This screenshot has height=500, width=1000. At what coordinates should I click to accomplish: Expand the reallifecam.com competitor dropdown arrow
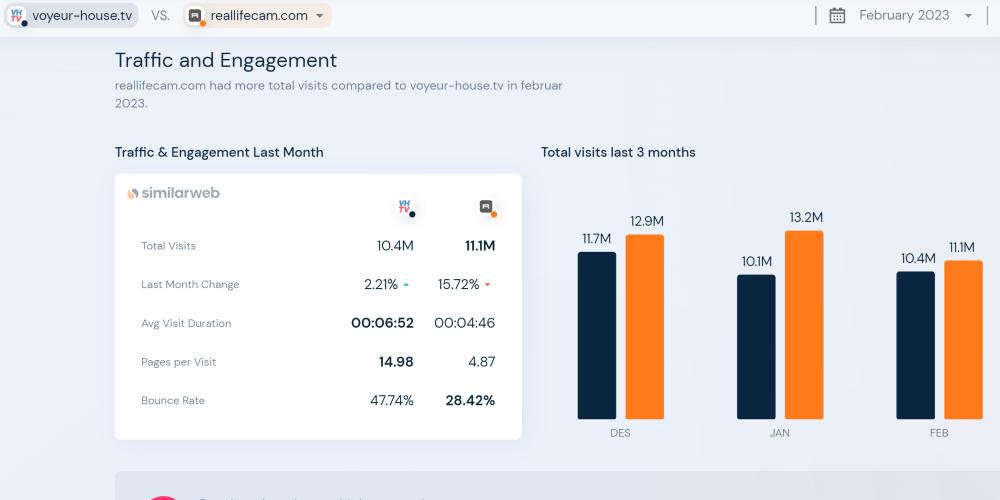319,16
